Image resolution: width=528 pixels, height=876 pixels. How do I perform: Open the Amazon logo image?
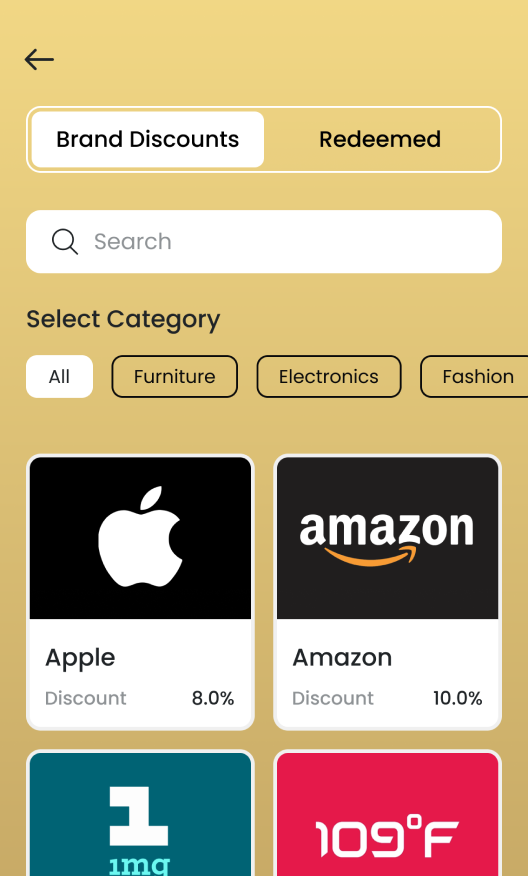pos(387,538)
